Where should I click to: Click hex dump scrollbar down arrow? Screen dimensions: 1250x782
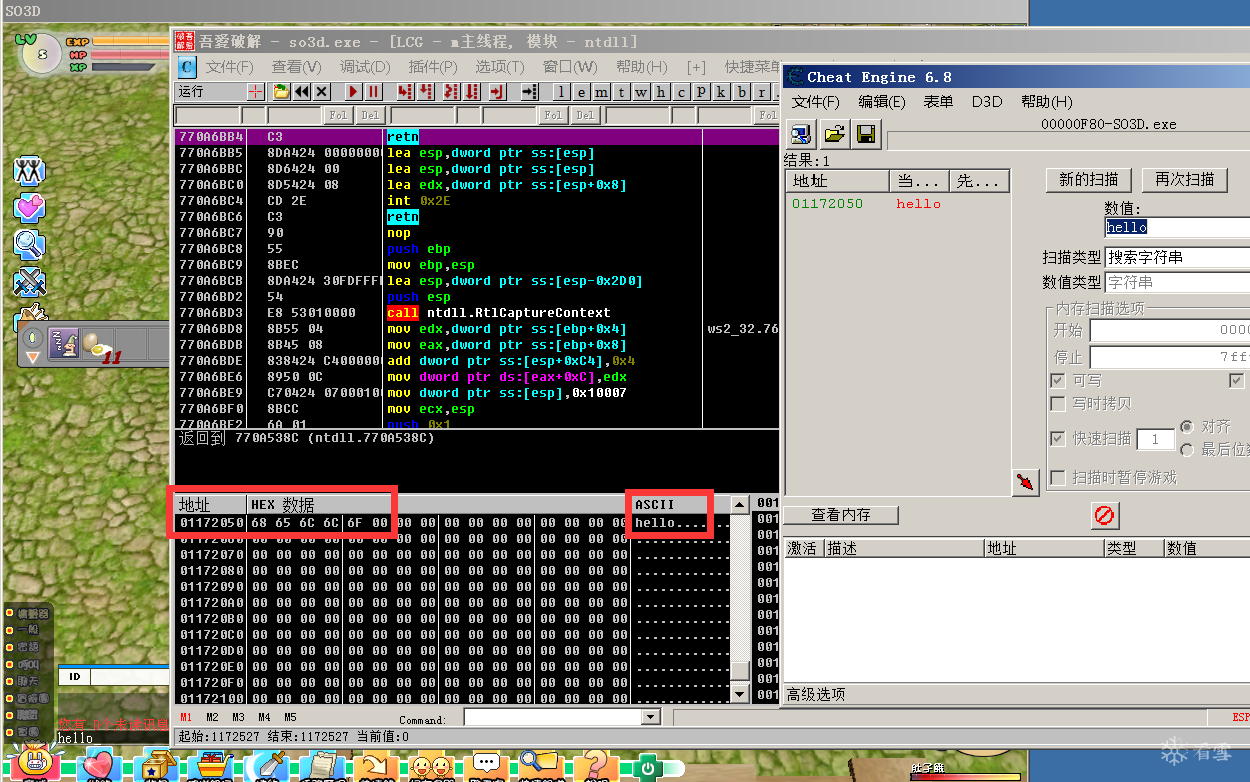(740, 694)
